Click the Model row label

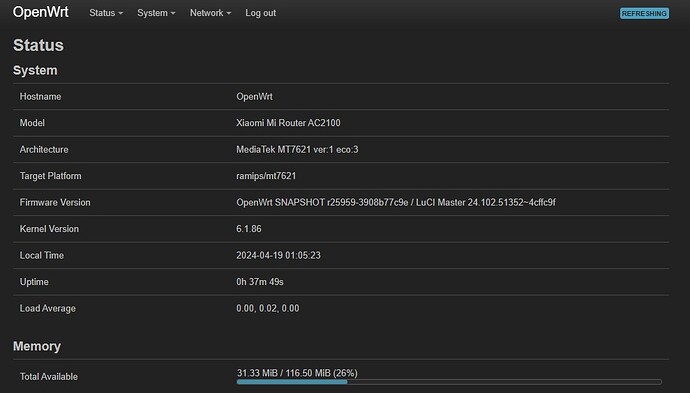coord(32,123)
